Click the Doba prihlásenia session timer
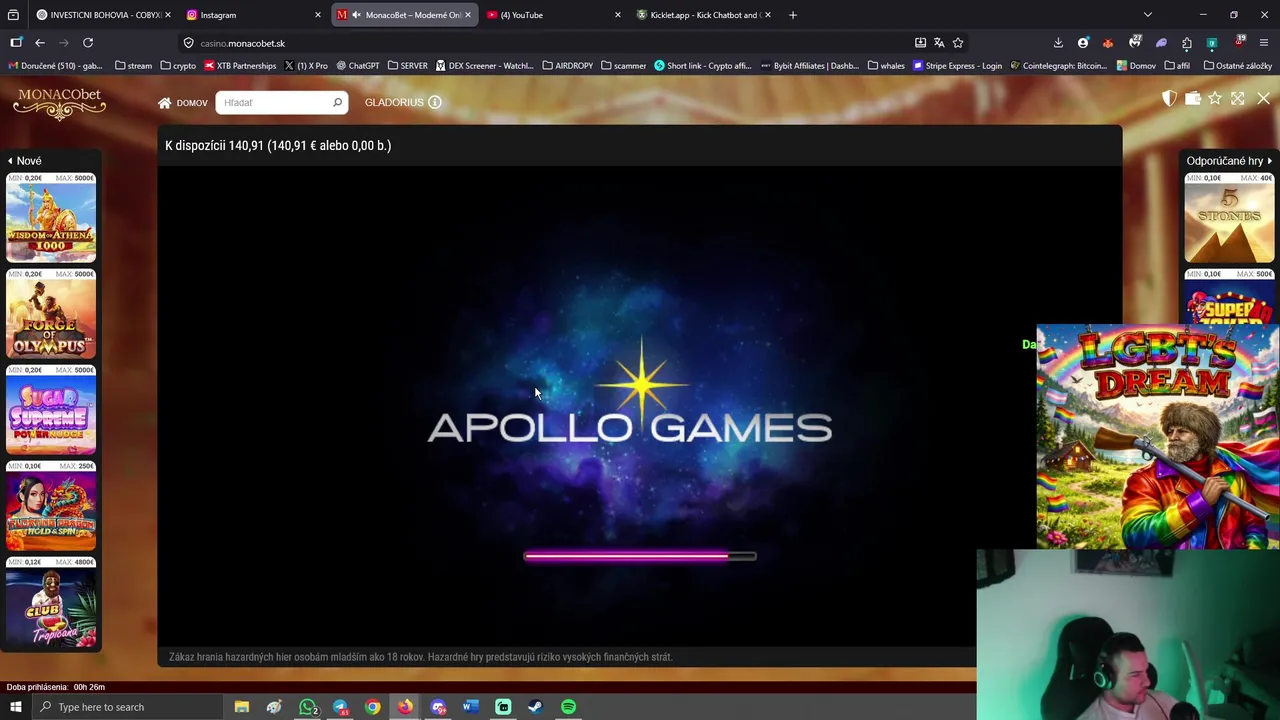Image resolution: width=1280 pixels, height=720 pixels. click(x=56, y=687)
